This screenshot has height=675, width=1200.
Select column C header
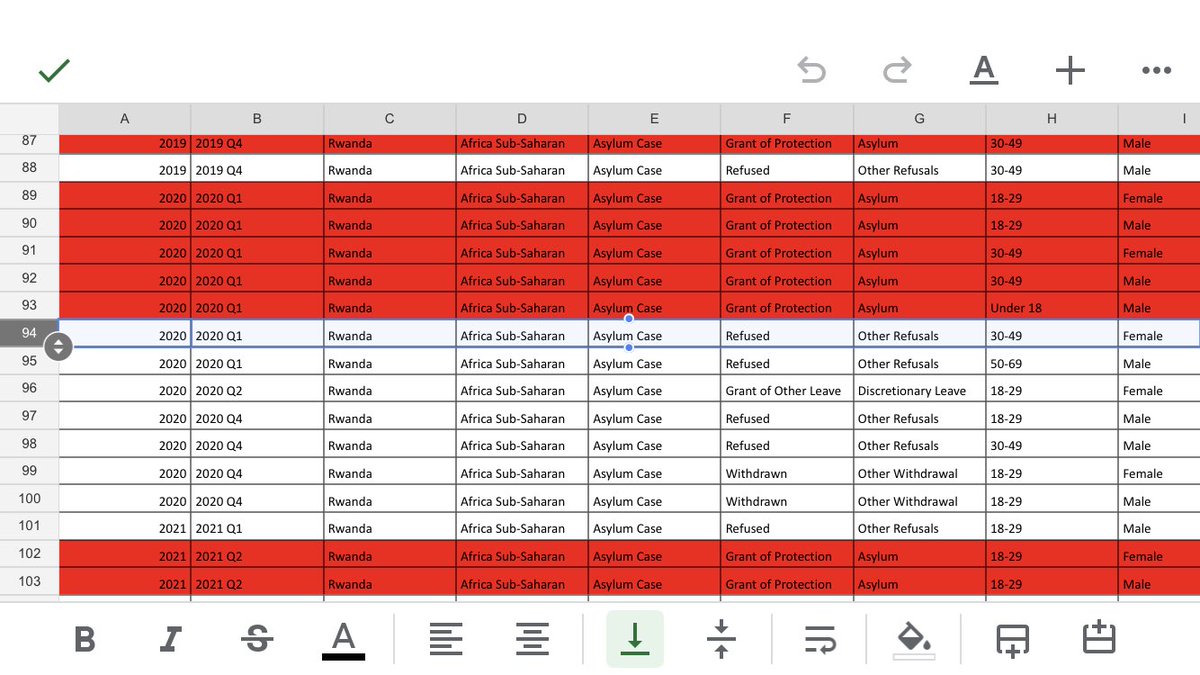coord(390,118)
